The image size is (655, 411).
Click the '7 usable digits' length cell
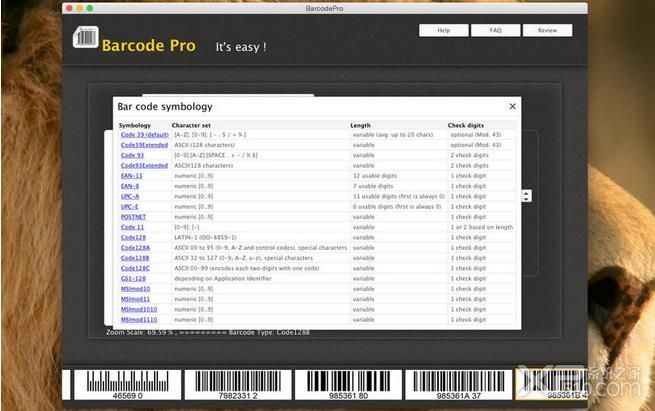point(373,186)
